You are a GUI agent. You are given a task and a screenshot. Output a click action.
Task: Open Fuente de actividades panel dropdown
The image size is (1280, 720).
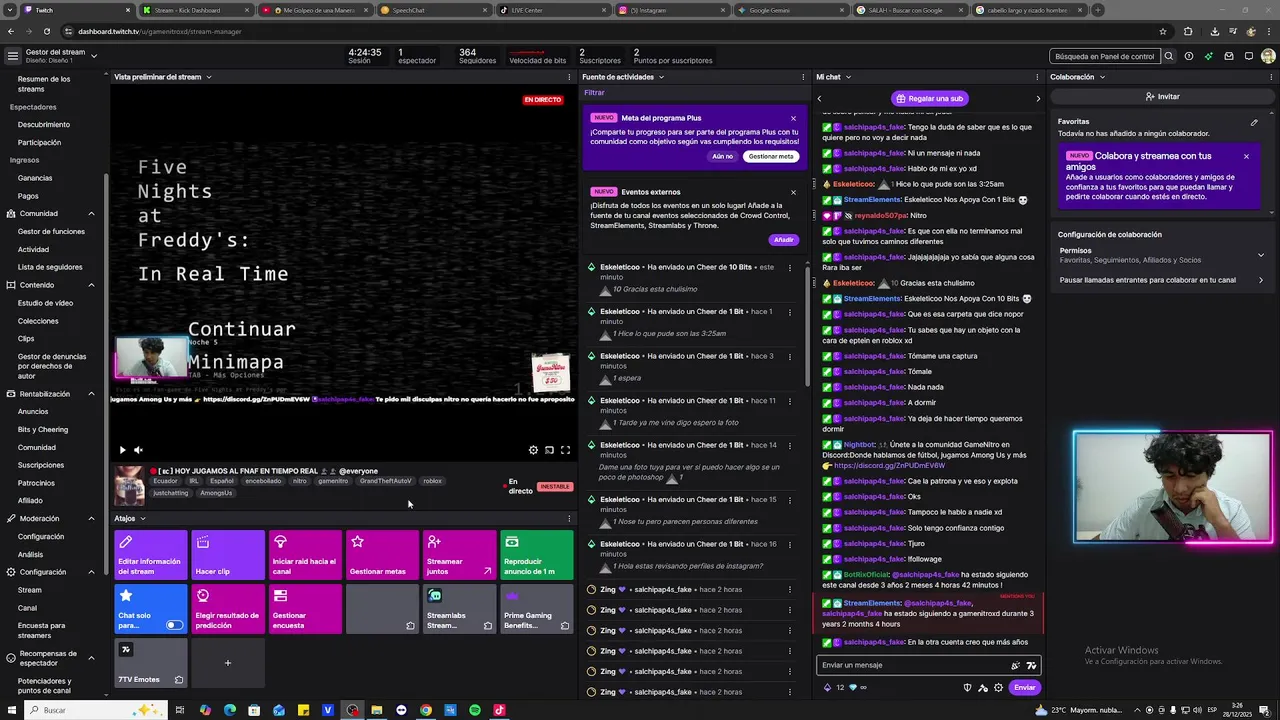[662, 77]
